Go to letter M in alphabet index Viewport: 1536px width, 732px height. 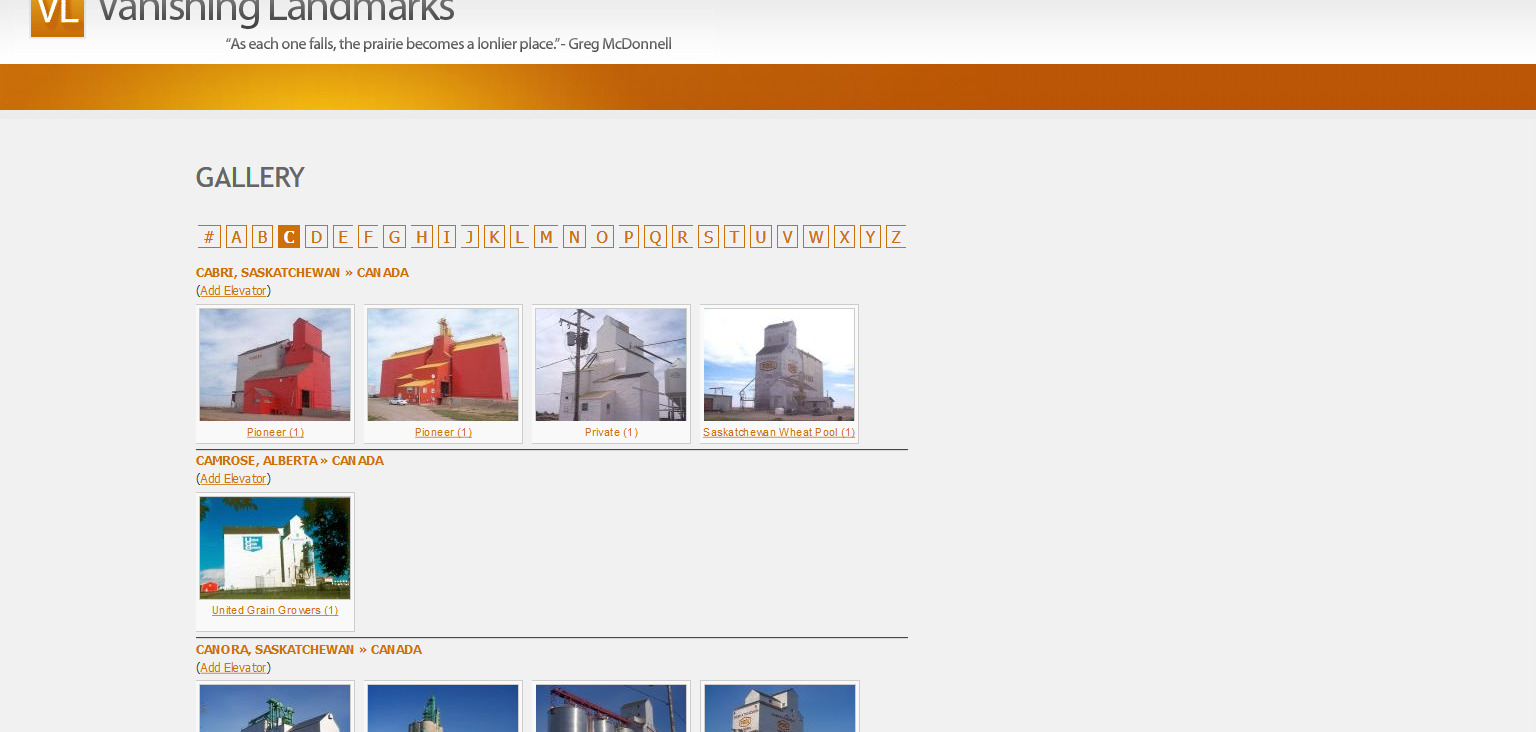point(545,237)
